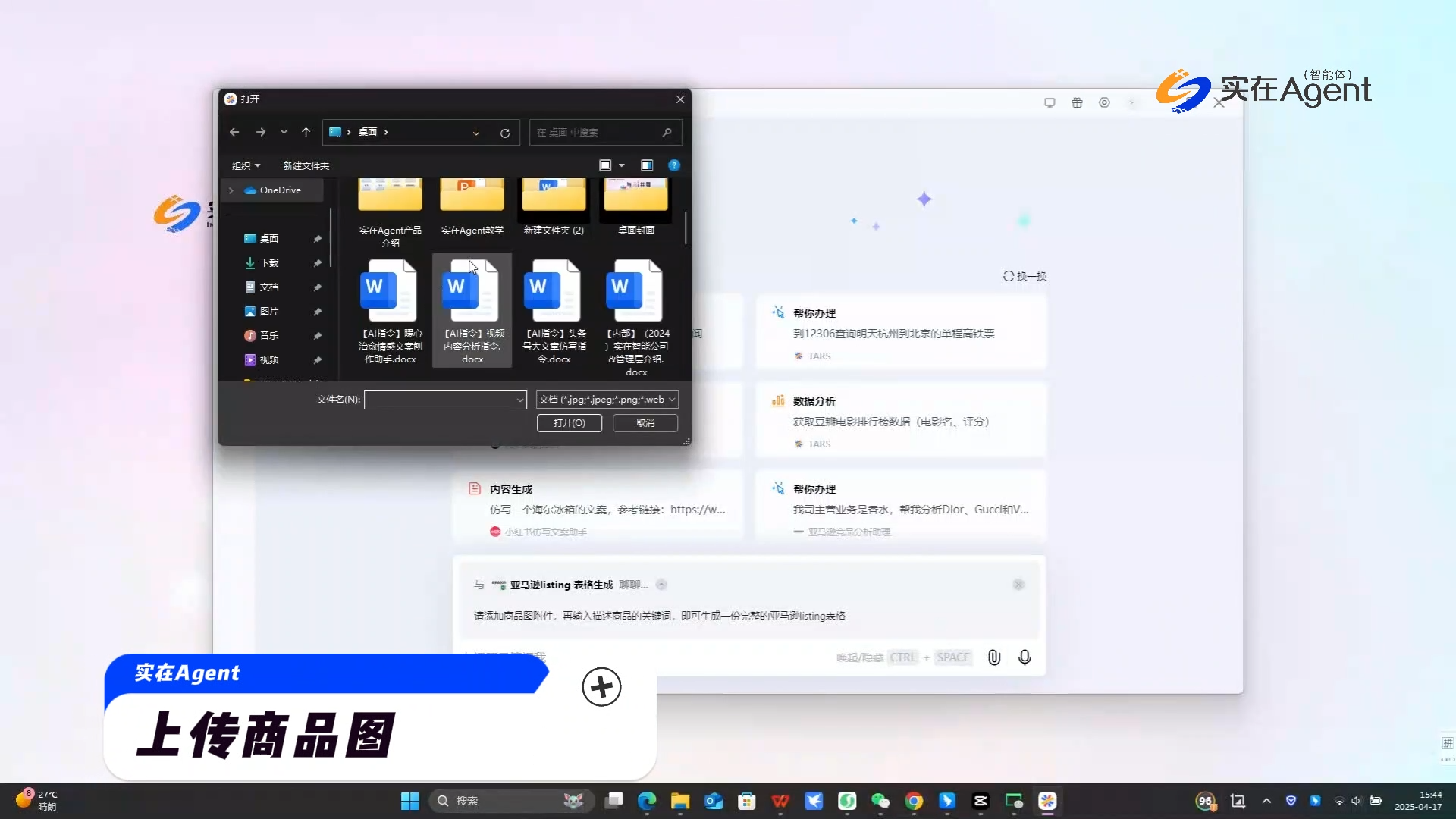
Task: Click the 取消 button
Action: [645, 423]
